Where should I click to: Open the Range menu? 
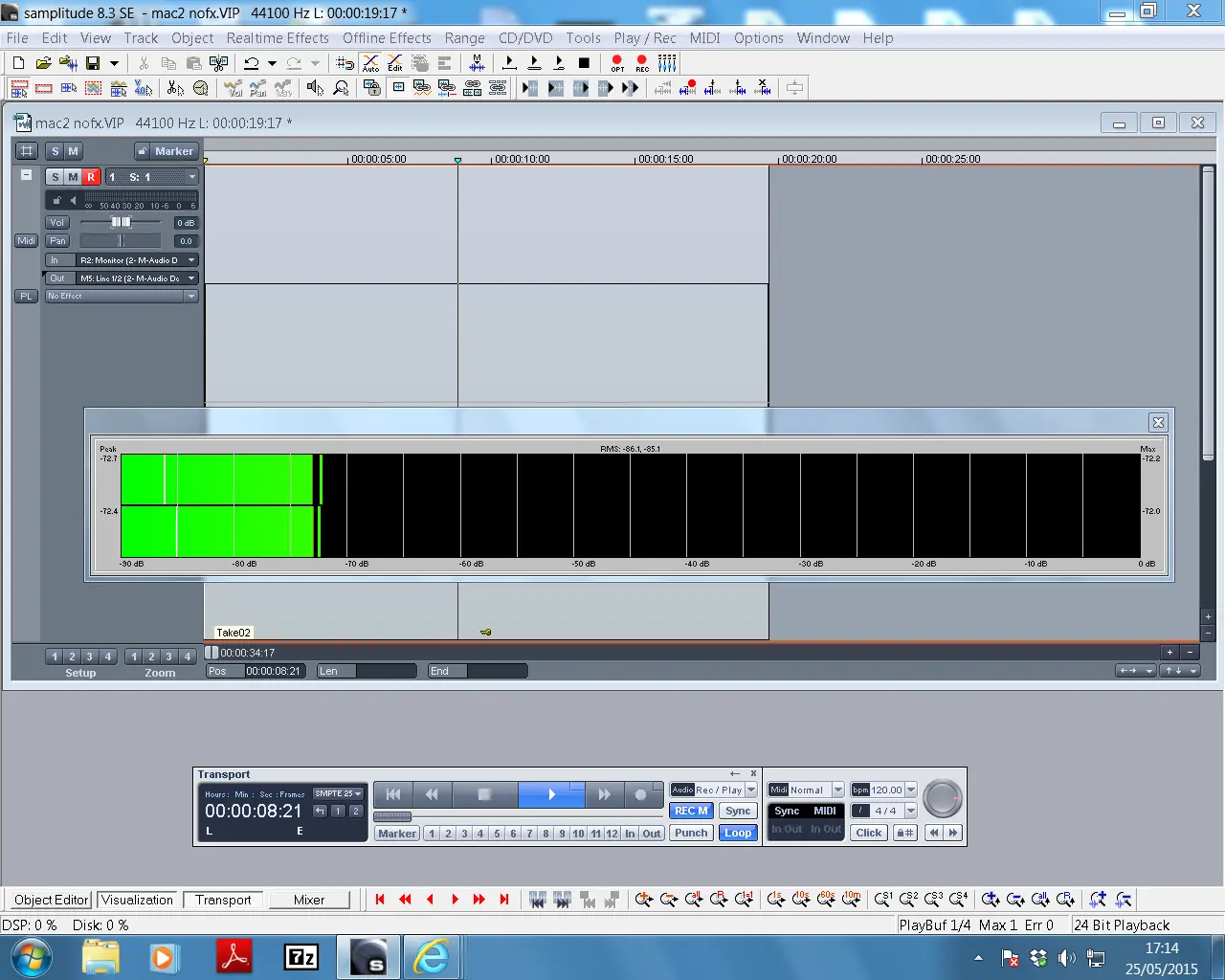[x=465, y=38]
